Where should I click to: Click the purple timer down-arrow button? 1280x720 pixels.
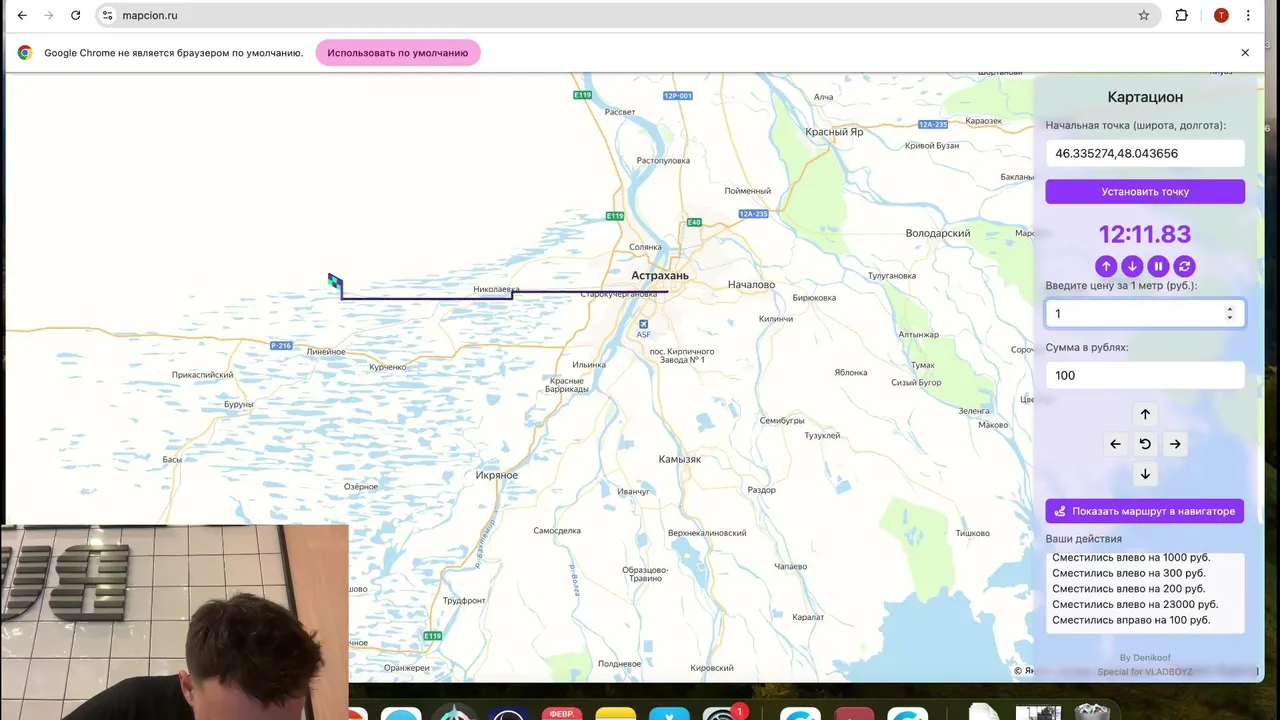(1132, 266)
